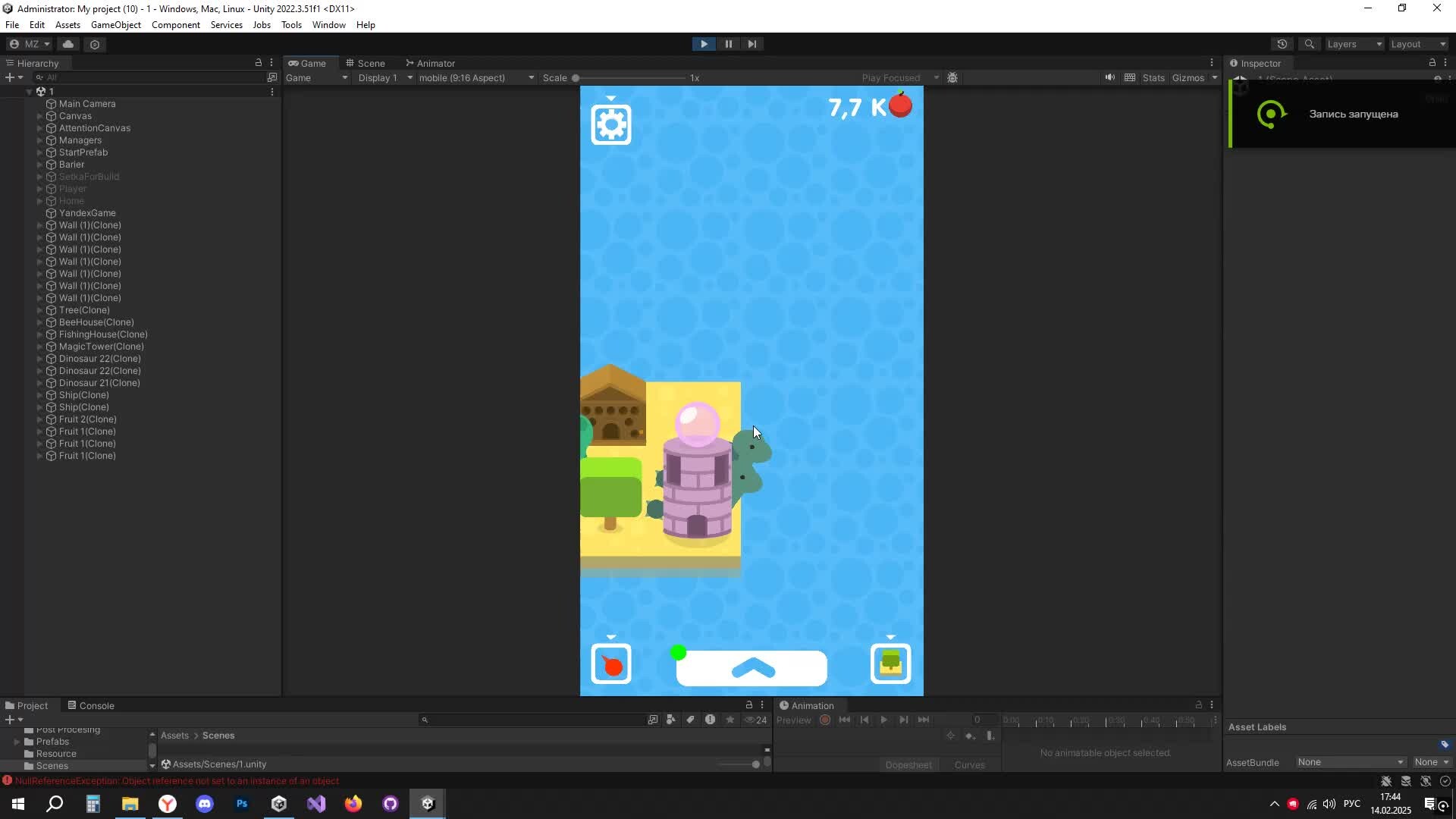Screen dimensions: 1456x819
Task: Open Undo History in the toolbar
Action: 1282,44
